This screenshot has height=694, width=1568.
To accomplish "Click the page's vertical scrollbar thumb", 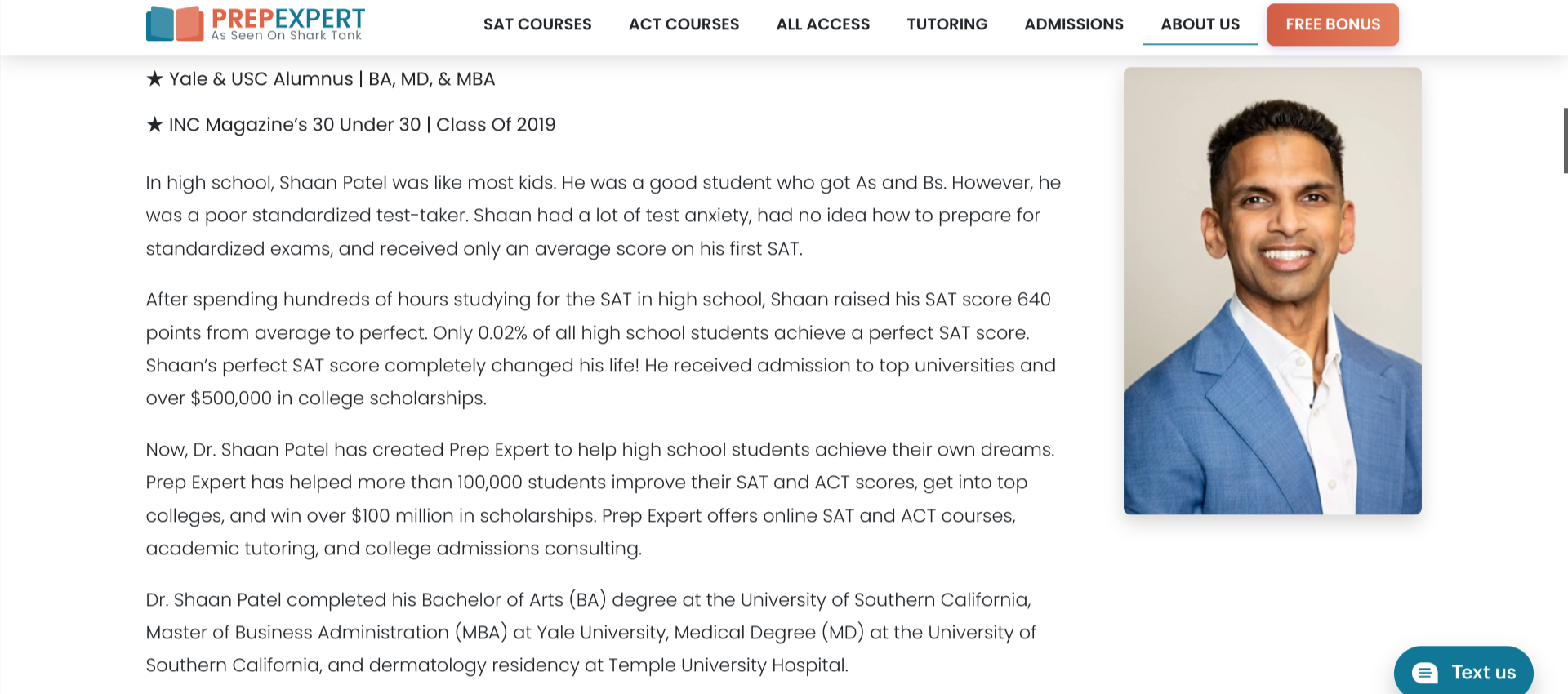I will click(1565, 140).
